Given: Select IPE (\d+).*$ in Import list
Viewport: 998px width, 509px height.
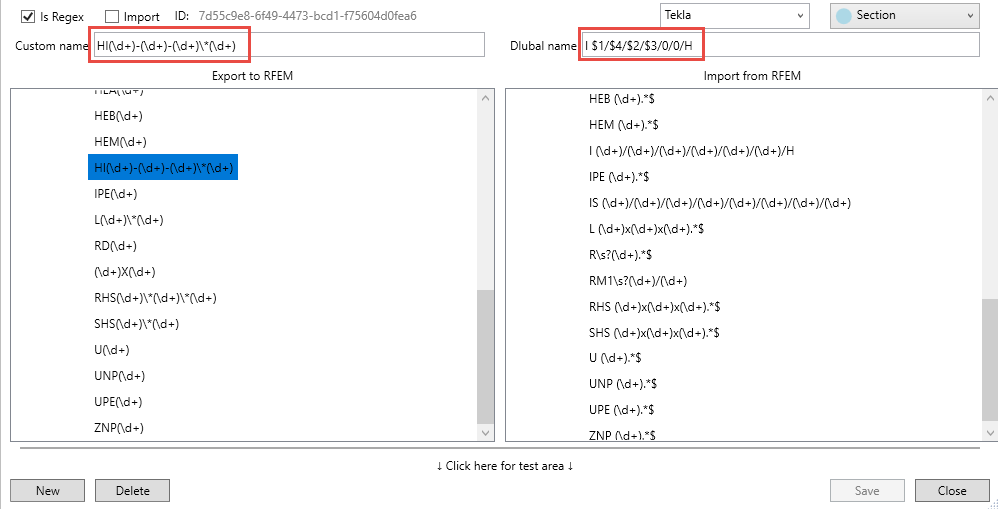Looking at the screenshot, I should click(619, 177).
